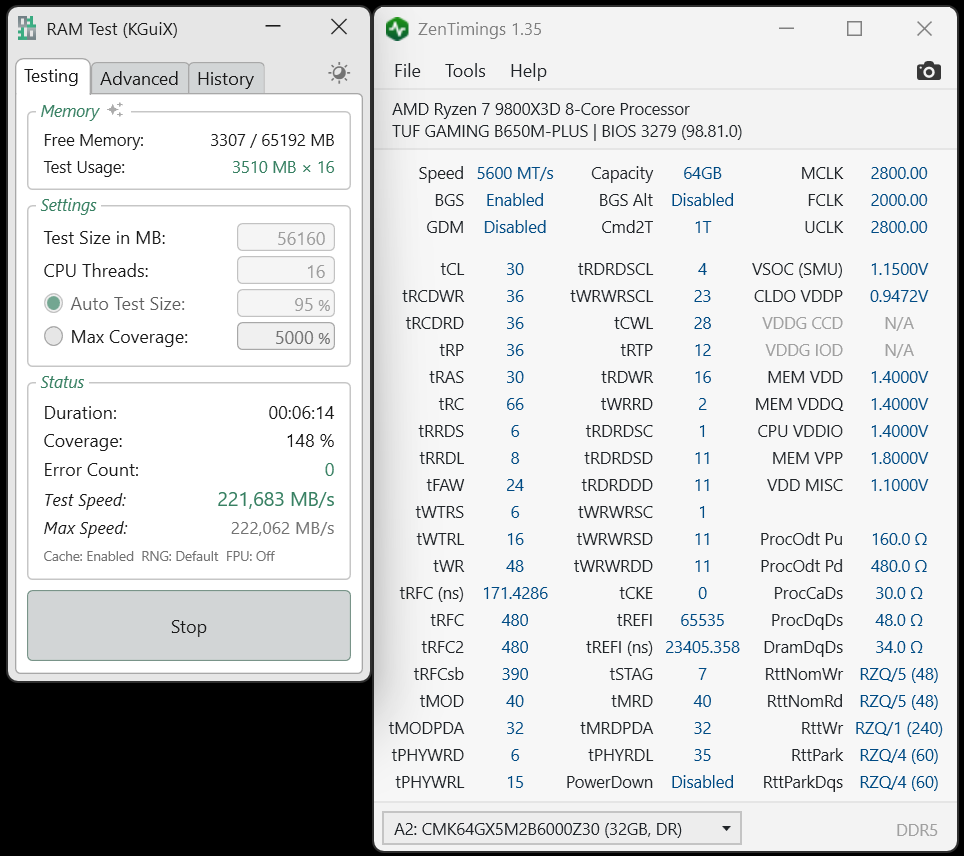Select the Auto Test Size radio button
964x856 pixels.
(x=53, y=303)
